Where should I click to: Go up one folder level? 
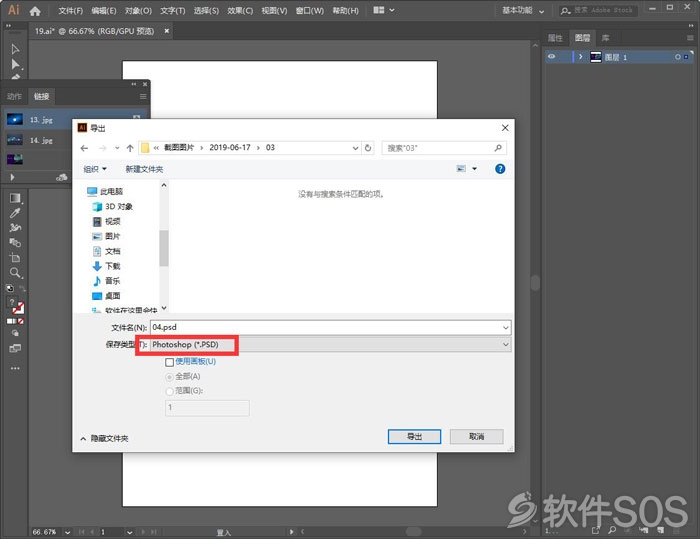tap(130, 148)
